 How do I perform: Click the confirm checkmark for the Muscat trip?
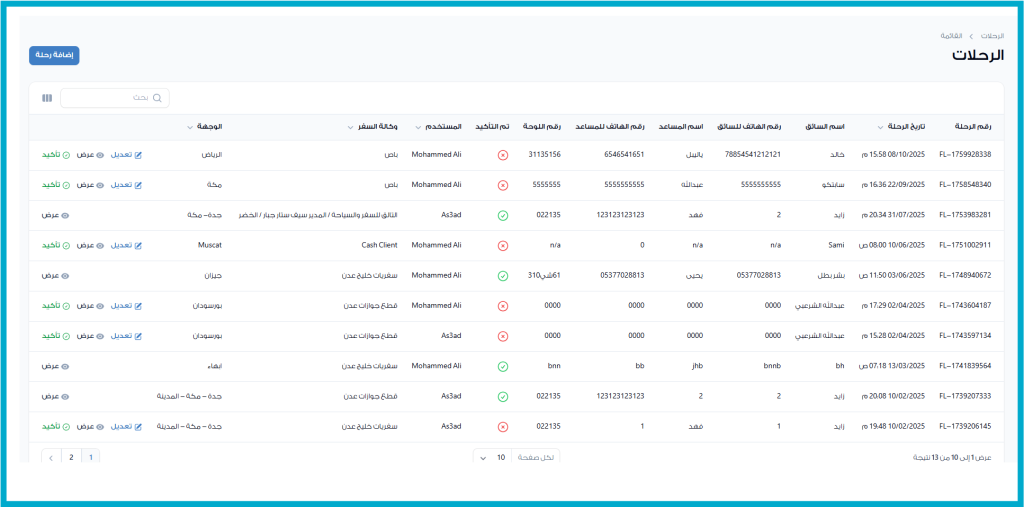click(66, 245)
